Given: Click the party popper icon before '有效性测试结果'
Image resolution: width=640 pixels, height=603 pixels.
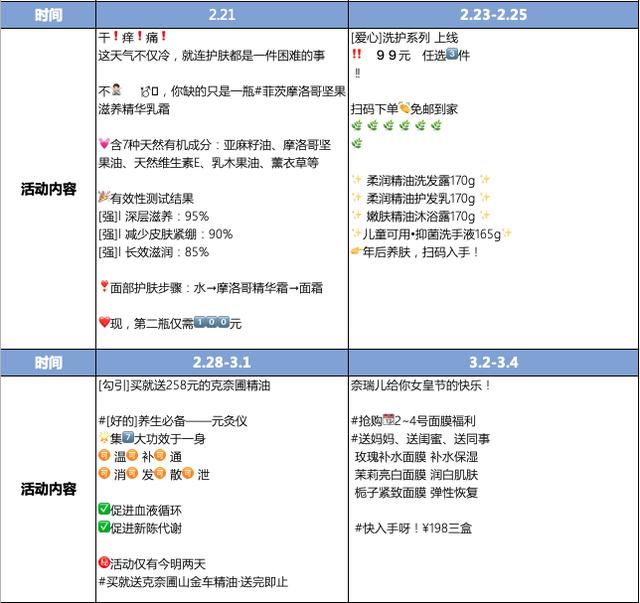Looking at the screenshot, I should [x=104, y=197].
